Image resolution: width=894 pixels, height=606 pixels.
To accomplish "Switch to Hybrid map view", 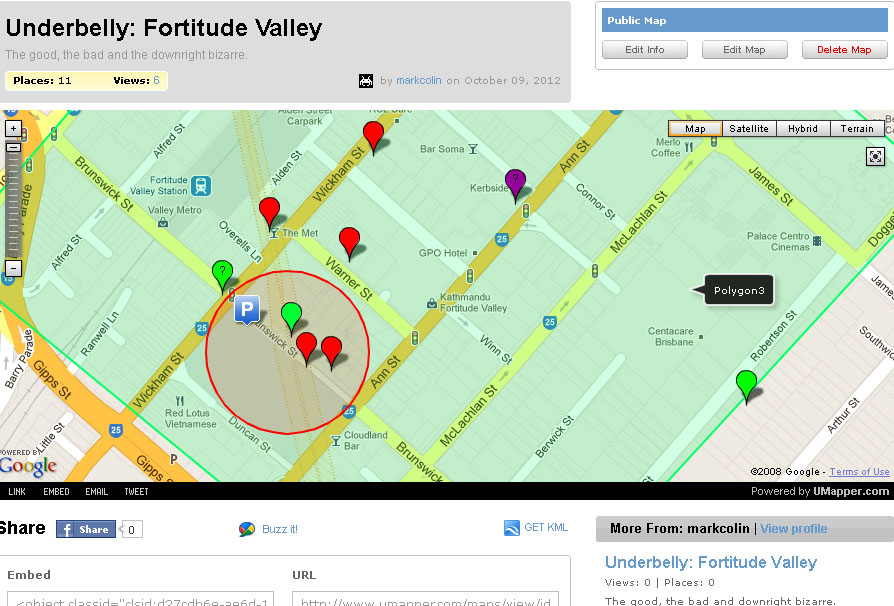I will [803, 128].
